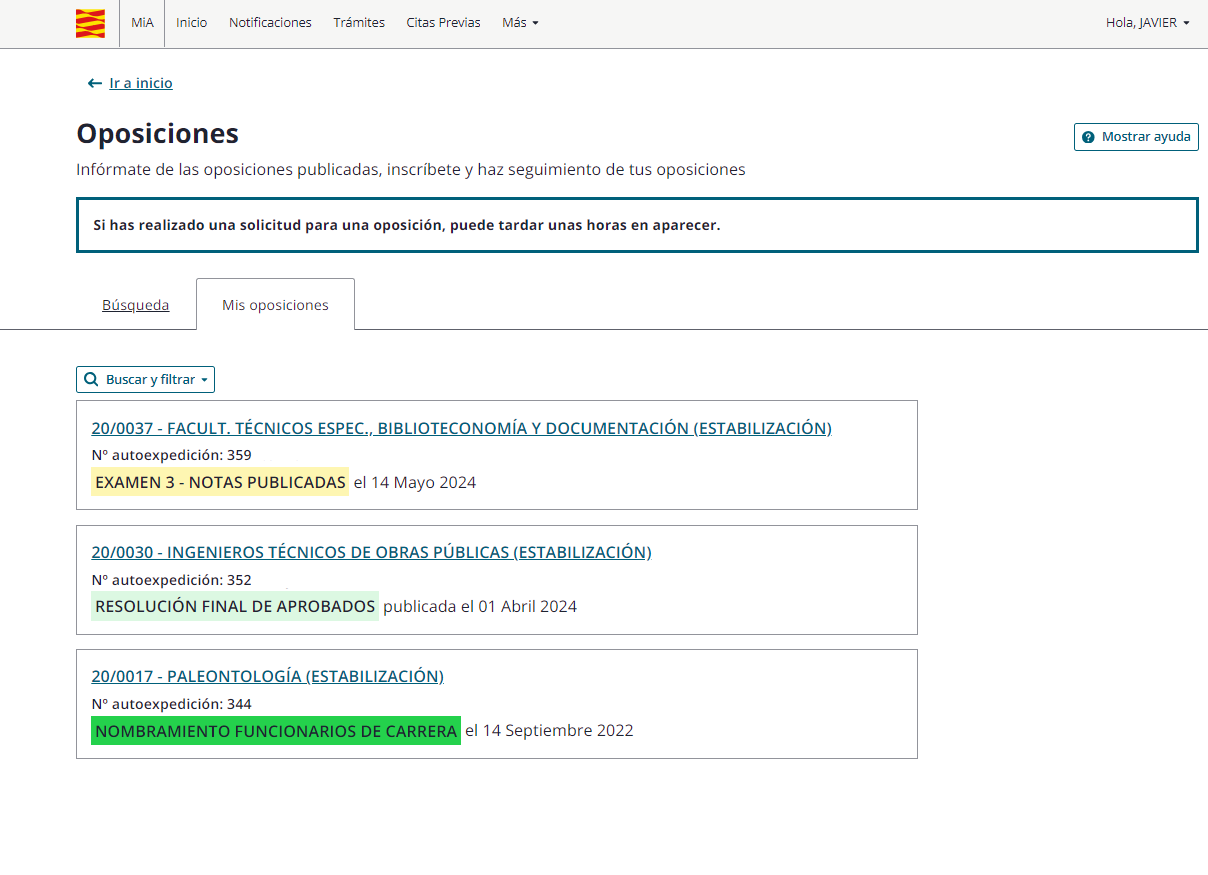The image size is (1208, 875).
Task: Click the Oposiciones page heading
Action: (x=158, y=133)
